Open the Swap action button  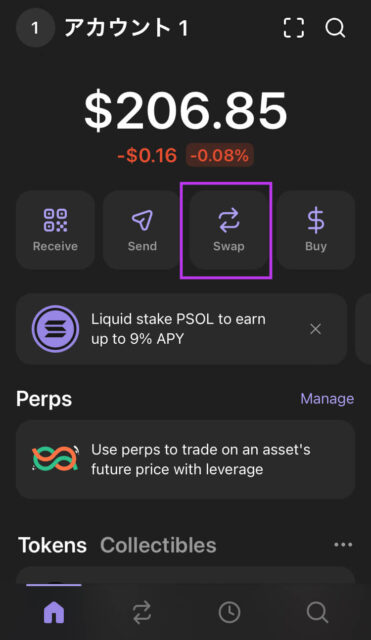229,230
